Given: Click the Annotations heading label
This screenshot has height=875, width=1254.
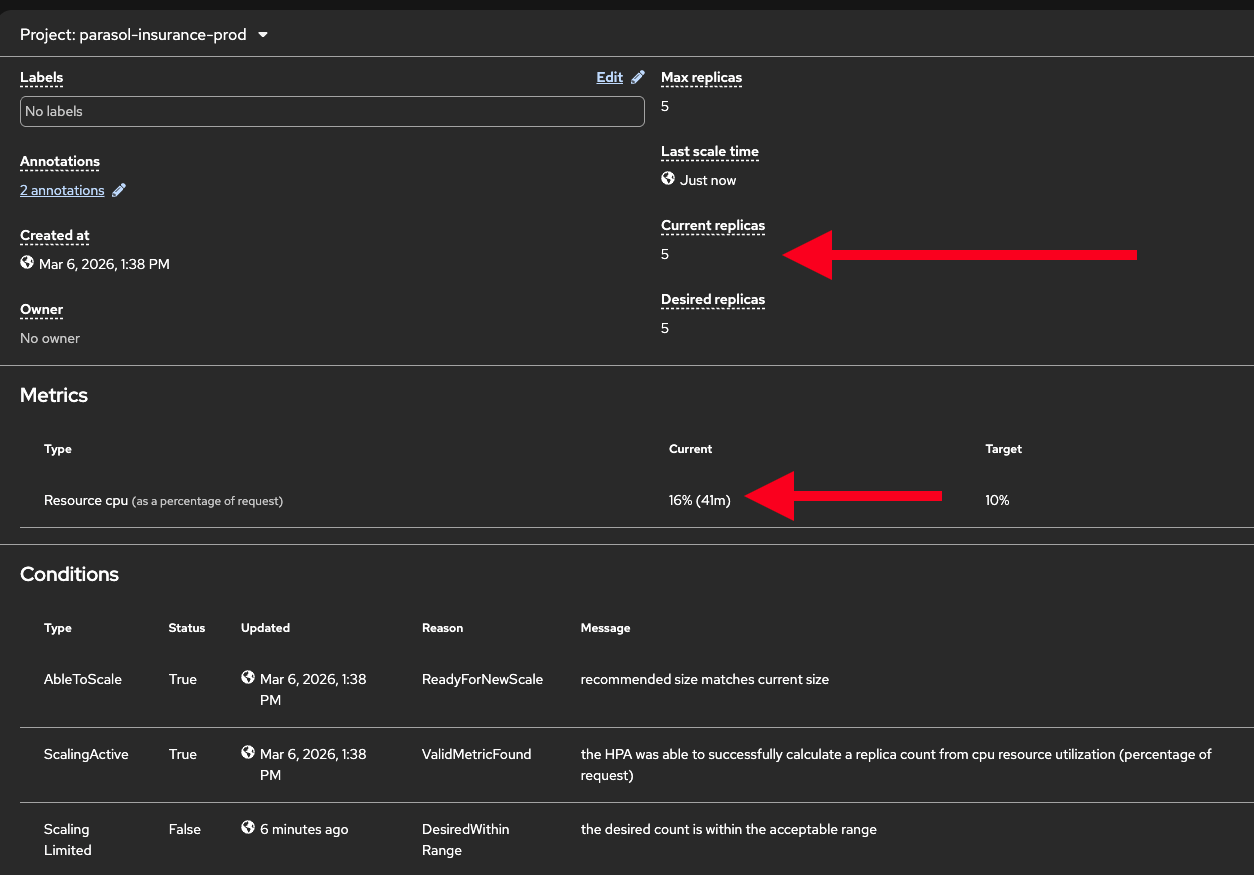Looking at the screenshot, I should coord(60,161).
